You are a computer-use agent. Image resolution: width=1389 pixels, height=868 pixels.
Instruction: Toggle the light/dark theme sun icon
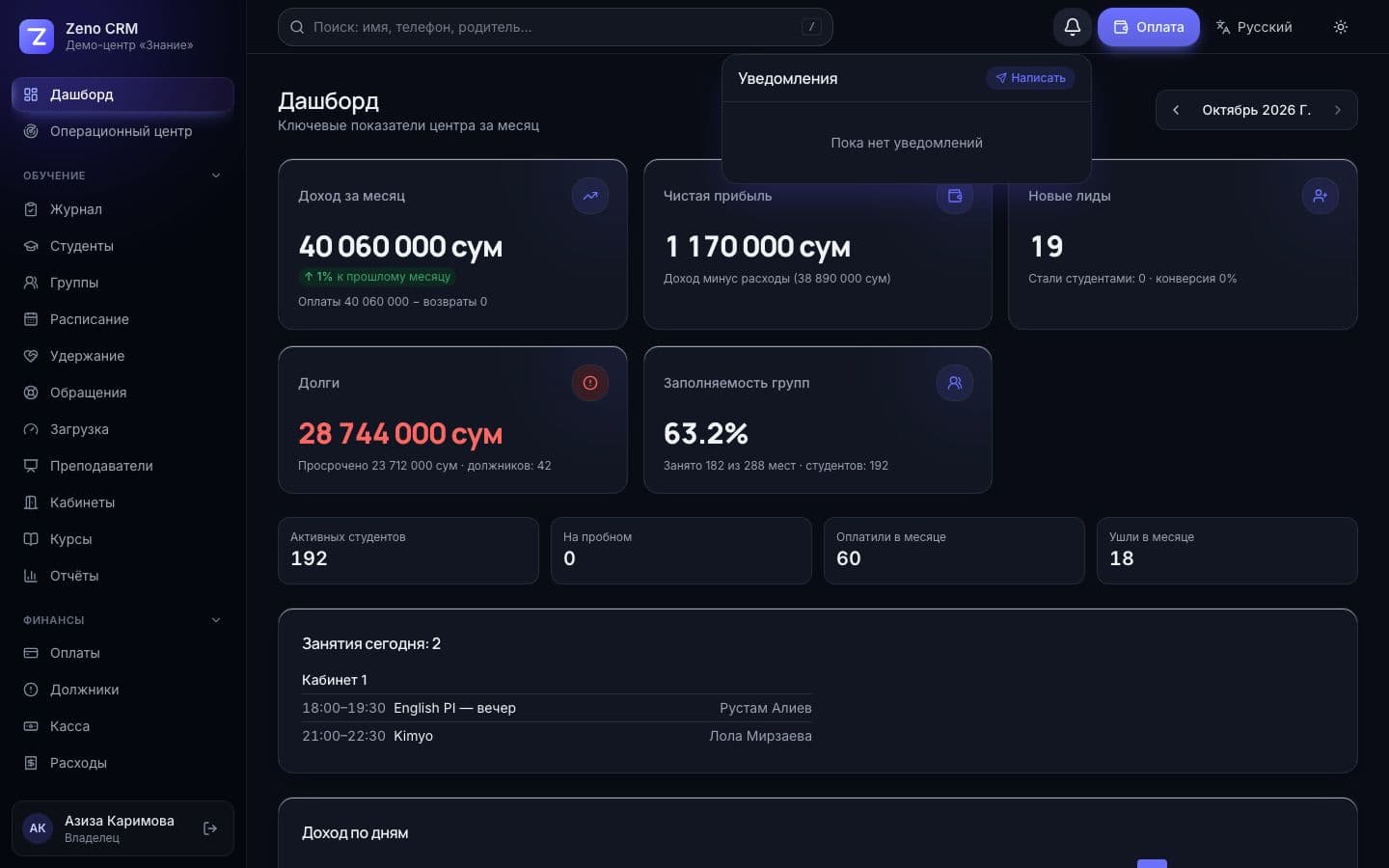(1340, 27)
